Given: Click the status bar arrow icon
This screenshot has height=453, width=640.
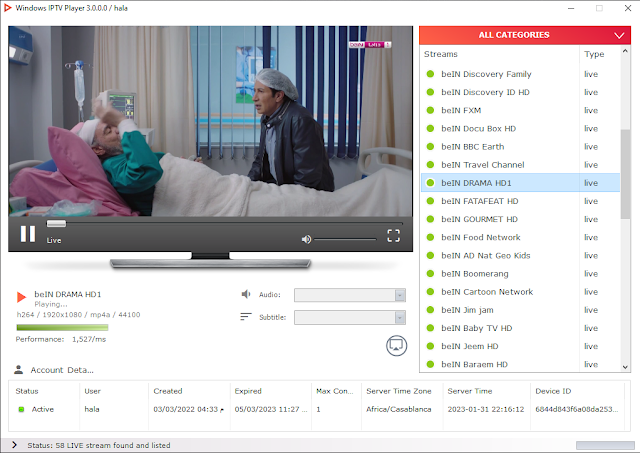Looking at the screenshot, I should (x=14, y=445).
